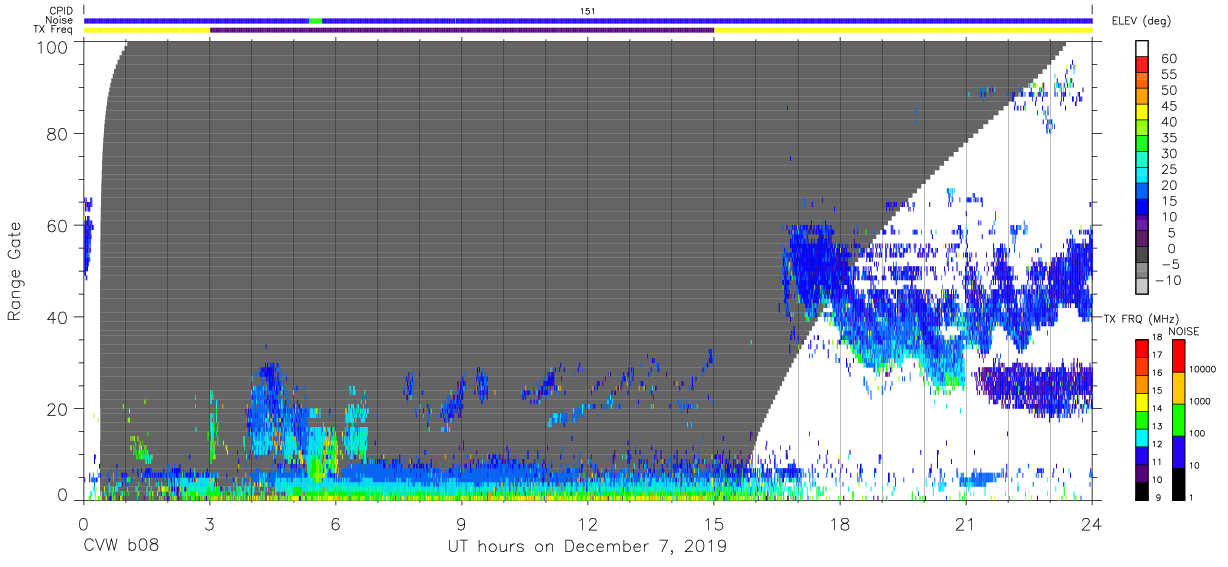Image resolution: width=1228 pixels, height=567 pixels.
Task: Click the red top segment of the TX FRQ bar
Action: [x=1141, y=348]
